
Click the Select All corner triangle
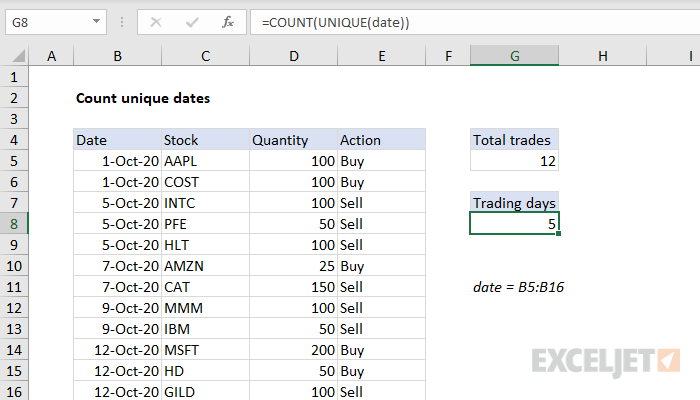(x=18, y=56)
